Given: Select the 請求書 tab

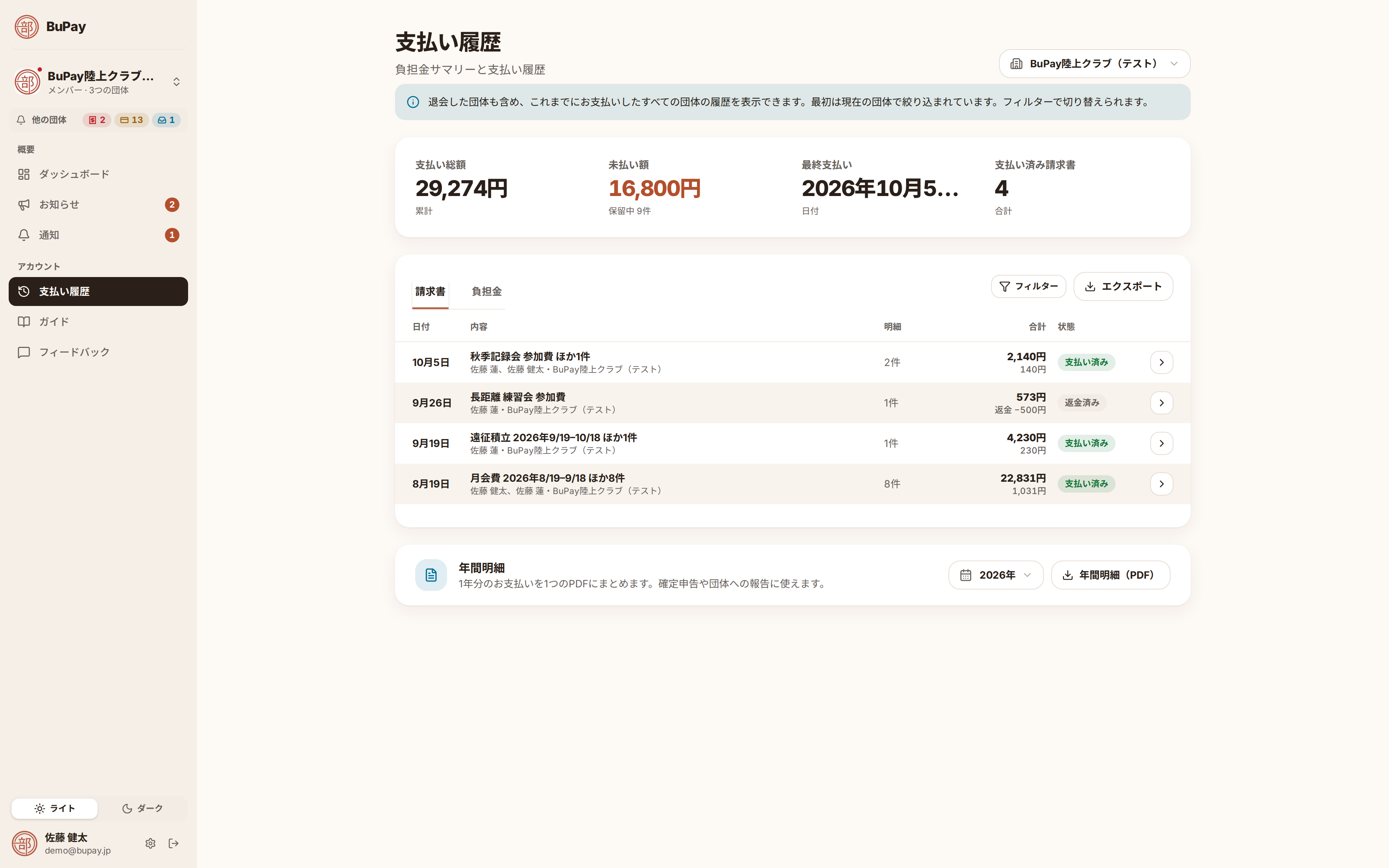Looking at the screenshot, I should pyautogui.click(x=430, y=292).
